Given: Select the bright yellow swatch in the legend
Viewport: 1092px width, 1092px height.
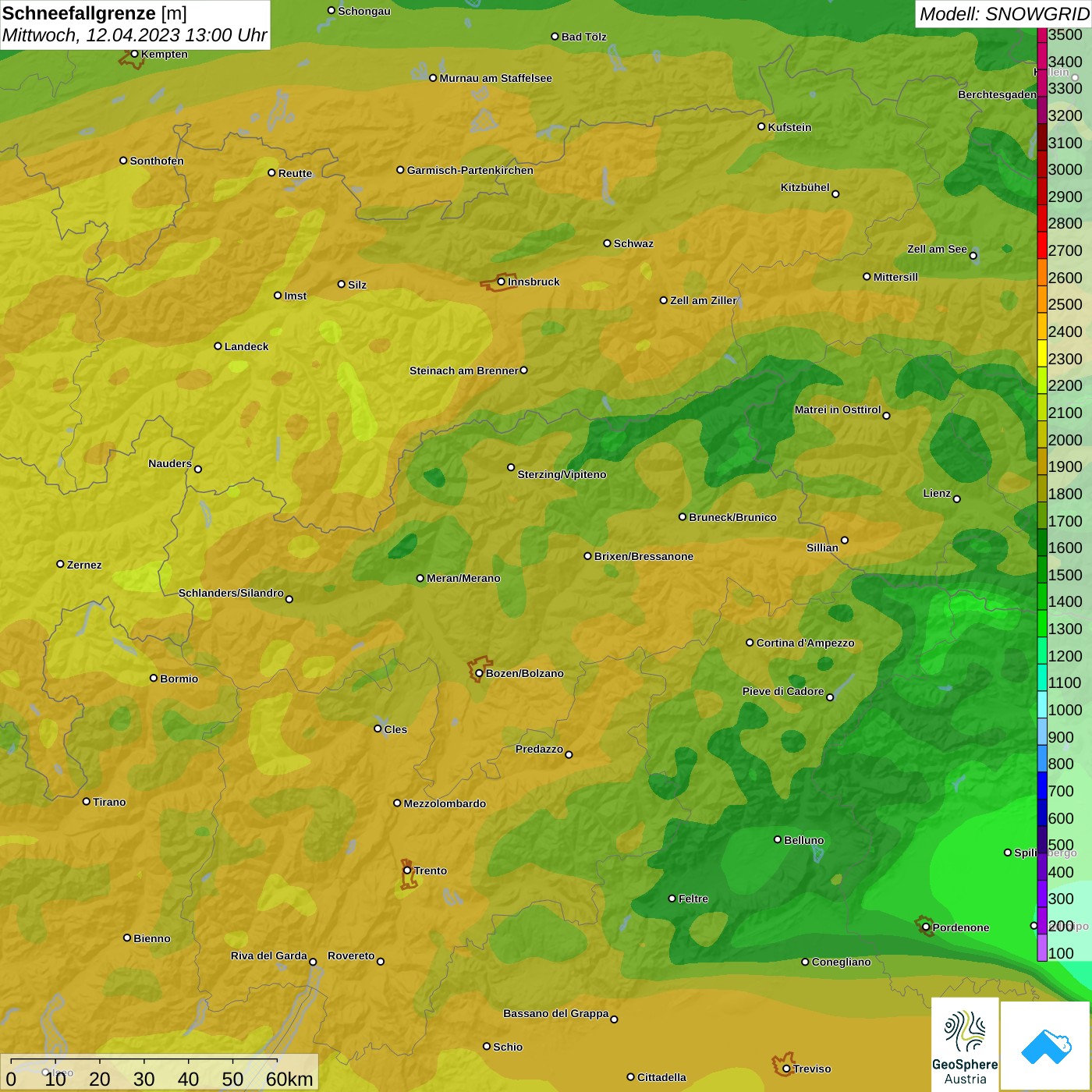Looking at the screenshot, I should tap(1042, 353).
